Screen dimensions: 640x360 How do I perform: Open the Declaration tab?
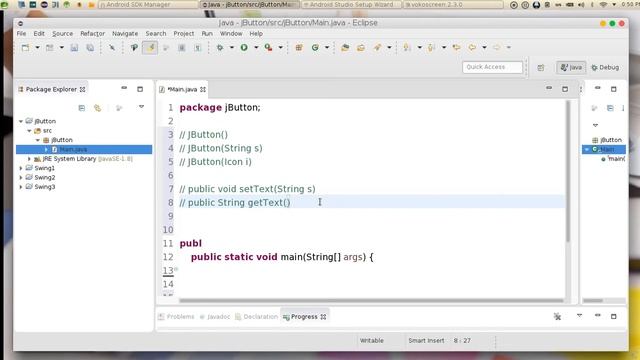point(256,317)
